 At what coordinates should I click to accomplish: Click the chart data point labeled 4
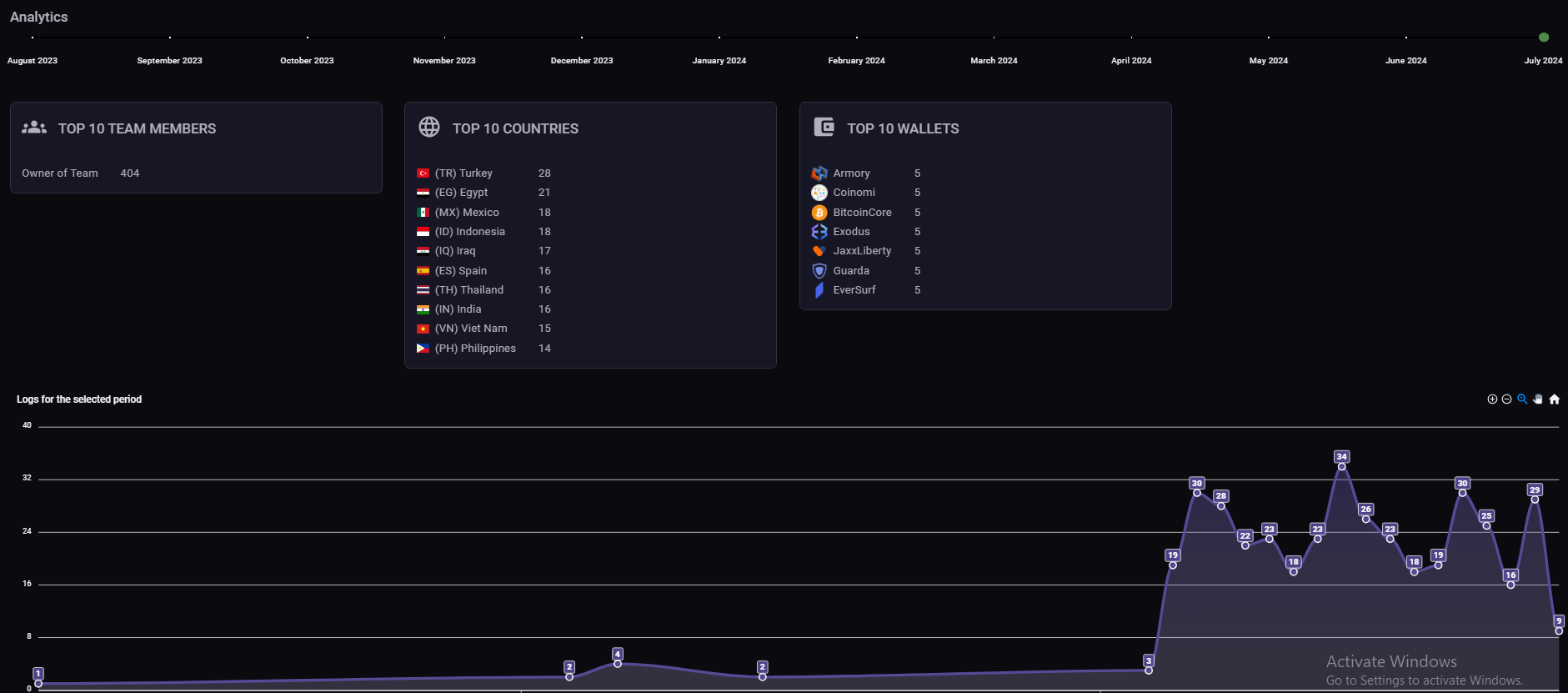point(618,664)
